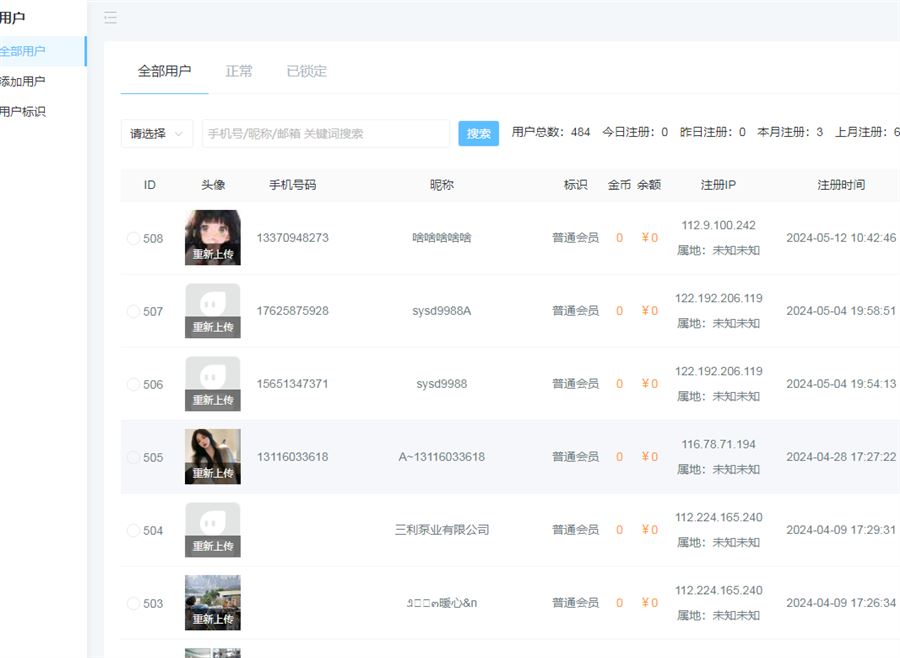Select the radio button for user 508
This screenshot has width=900, height=658.
click(x=133, y=238)
